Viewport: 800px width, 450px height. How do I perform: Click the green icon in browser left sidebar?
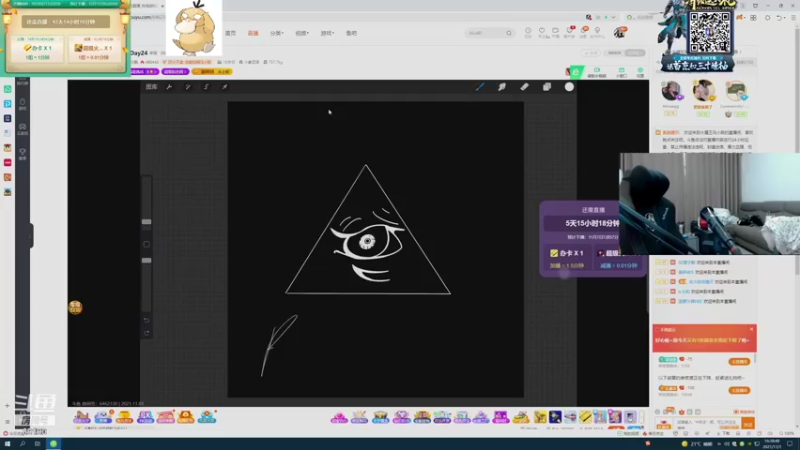click(x=8, y=89)
